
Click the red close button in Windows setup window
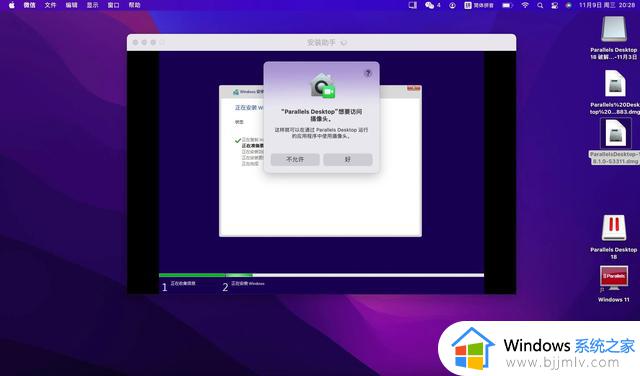tap(413, 88)
